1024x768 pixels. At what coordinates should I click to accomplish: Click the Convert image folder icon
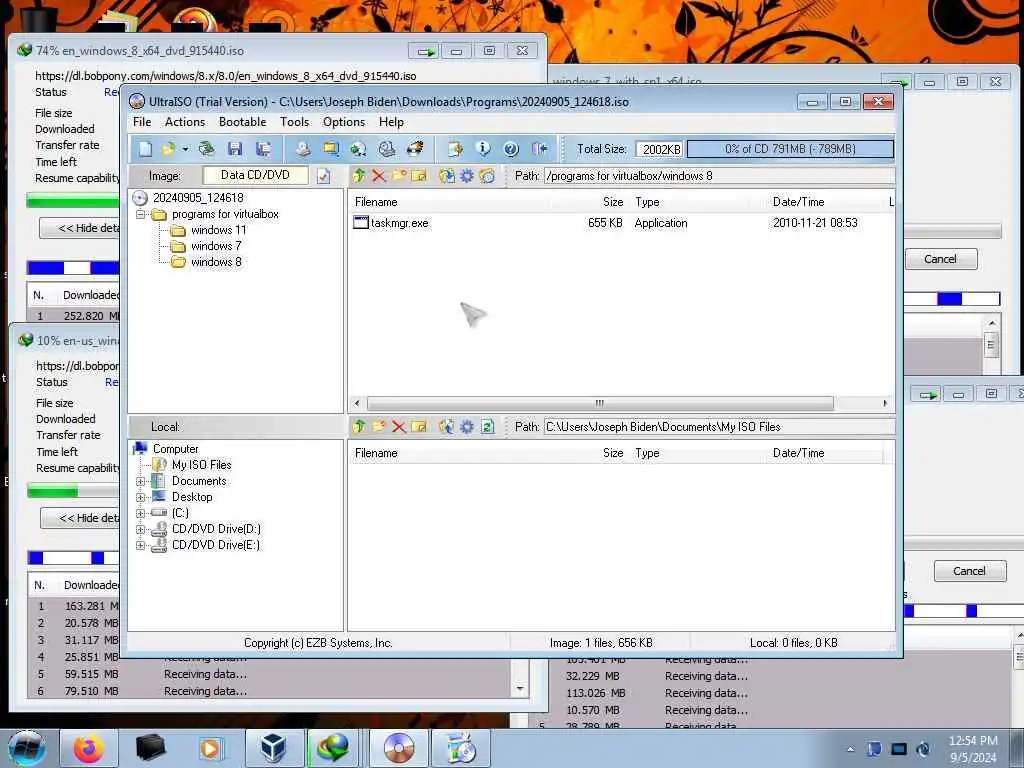tap(331, 149)
